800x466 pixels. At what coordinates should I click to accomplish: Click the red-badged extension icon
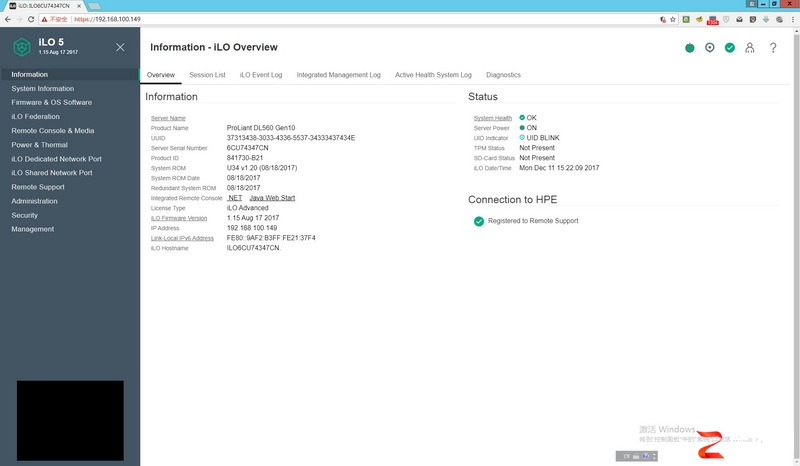coord(712,20)
